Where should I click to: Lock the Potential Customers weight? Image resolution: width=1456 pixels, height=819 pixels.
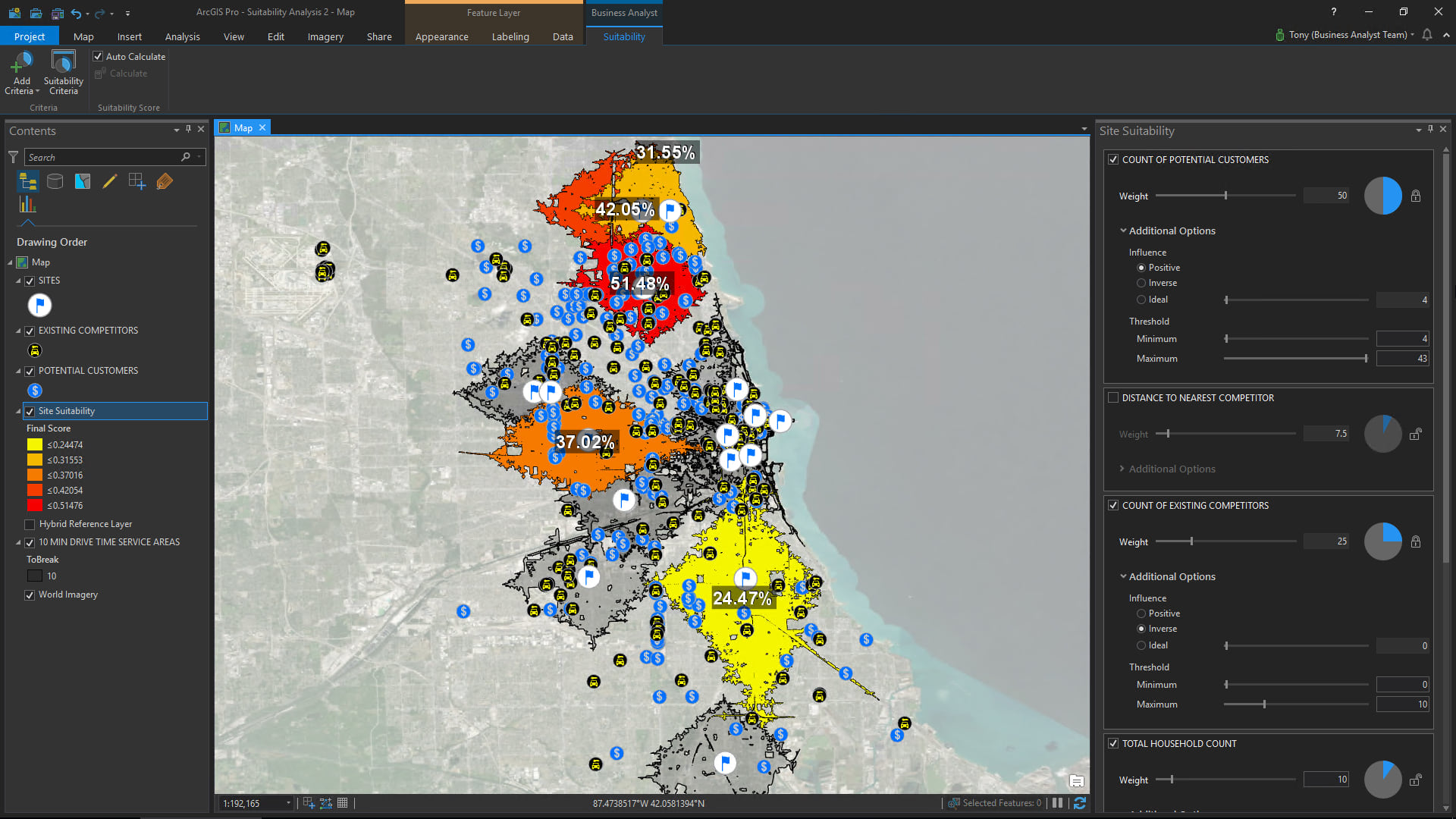pyautogui.click(x=1416, y=196)
